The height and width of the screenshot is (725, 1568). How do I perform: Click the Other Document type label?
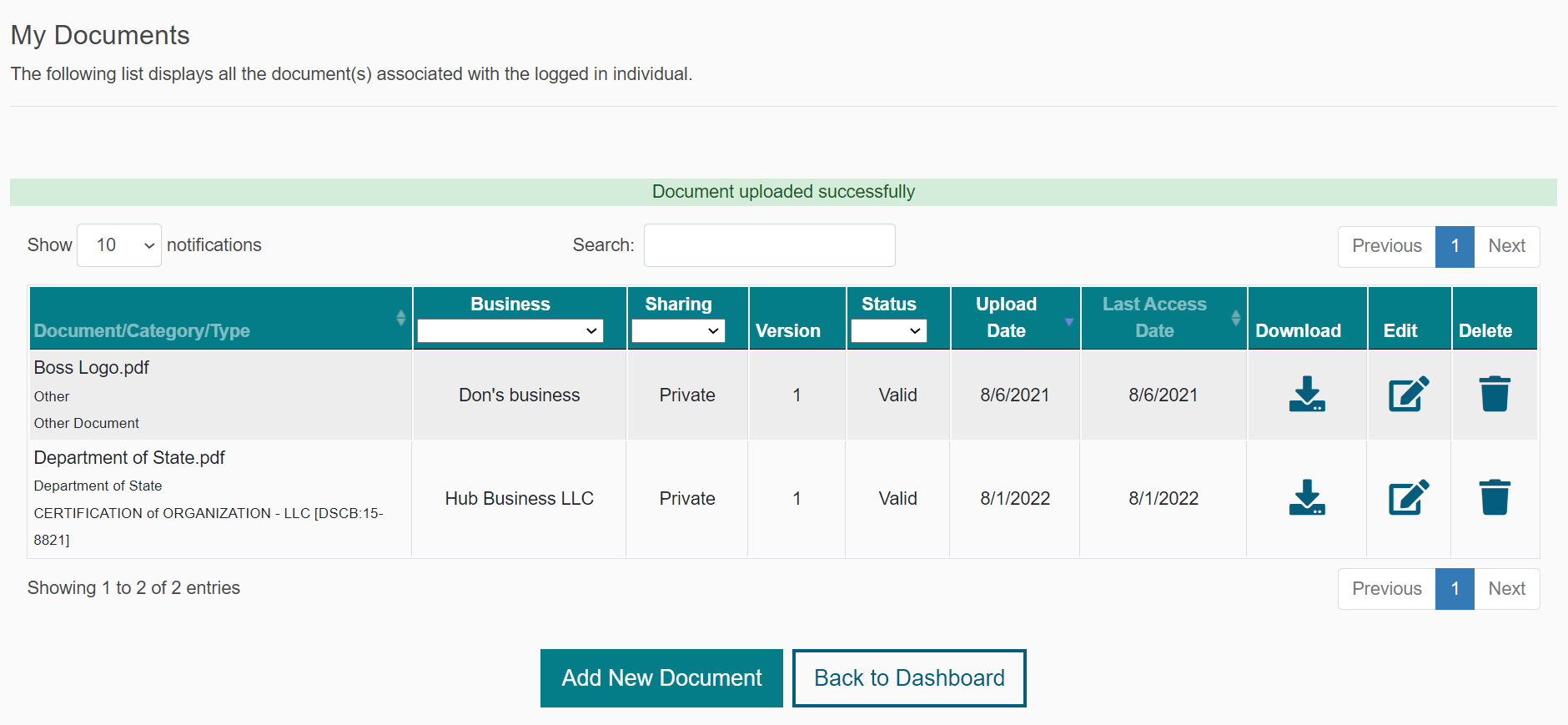pyautogui.click(x=86, y=424)
